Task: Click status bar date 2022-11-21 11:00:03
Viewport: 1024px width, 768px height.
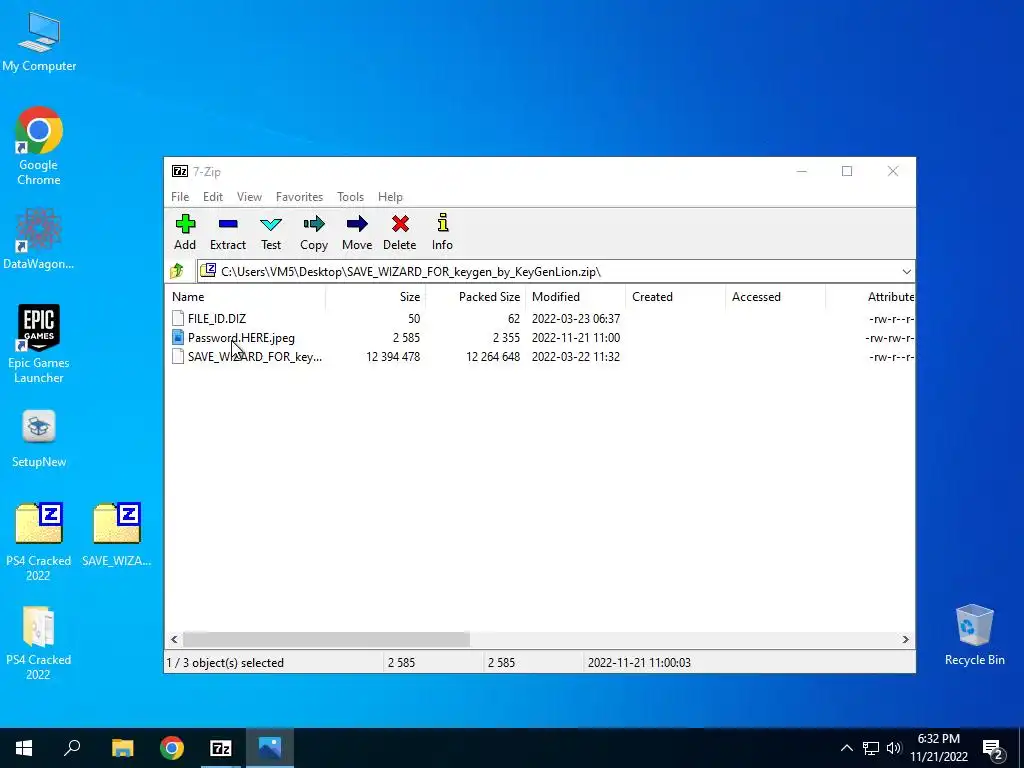Action: click(639, 662)
